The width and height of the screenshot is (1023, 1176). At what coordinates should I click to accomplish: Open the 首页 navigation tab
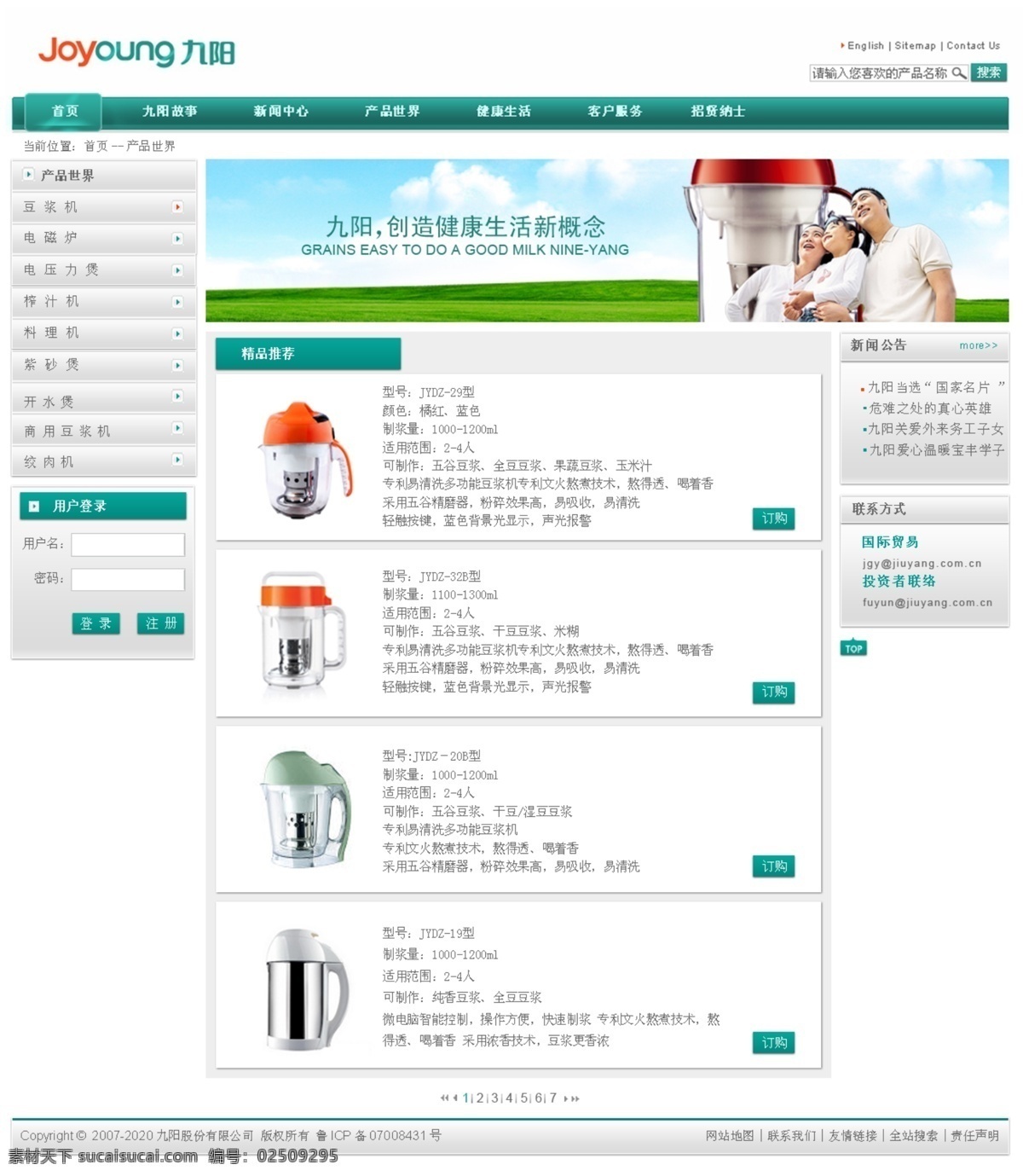coord(64,111)
